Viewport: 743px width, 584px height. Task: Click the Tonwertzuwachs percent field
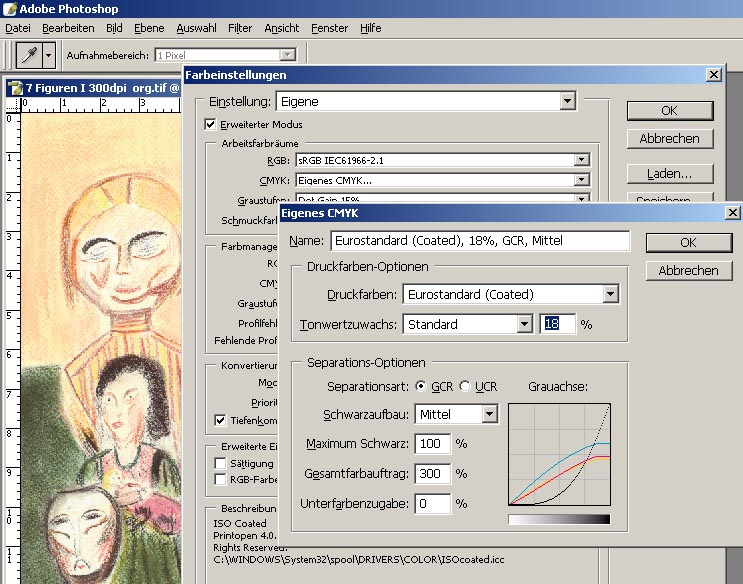tap(558, 324)
